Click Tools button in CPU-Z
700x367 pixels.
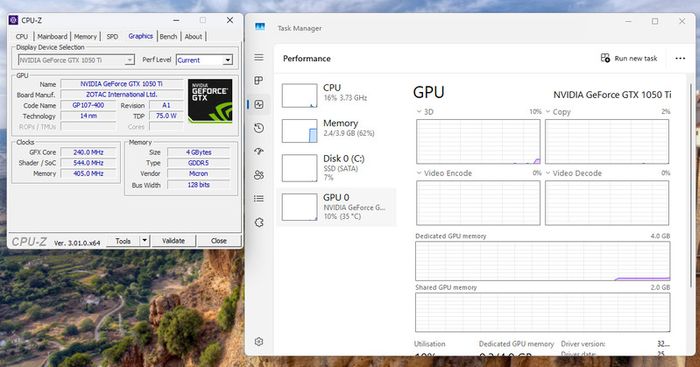[123, 241]
